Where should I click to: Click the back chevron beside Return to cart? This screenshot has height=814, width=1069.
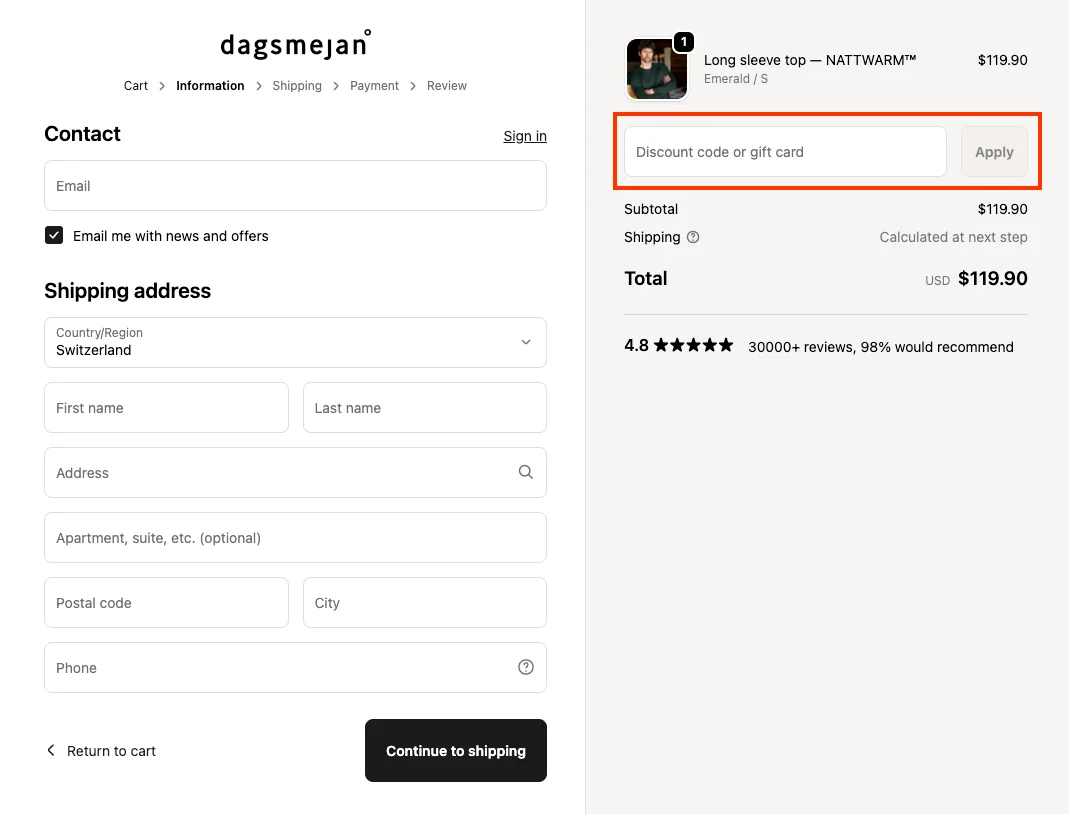[x=50, y=750]
